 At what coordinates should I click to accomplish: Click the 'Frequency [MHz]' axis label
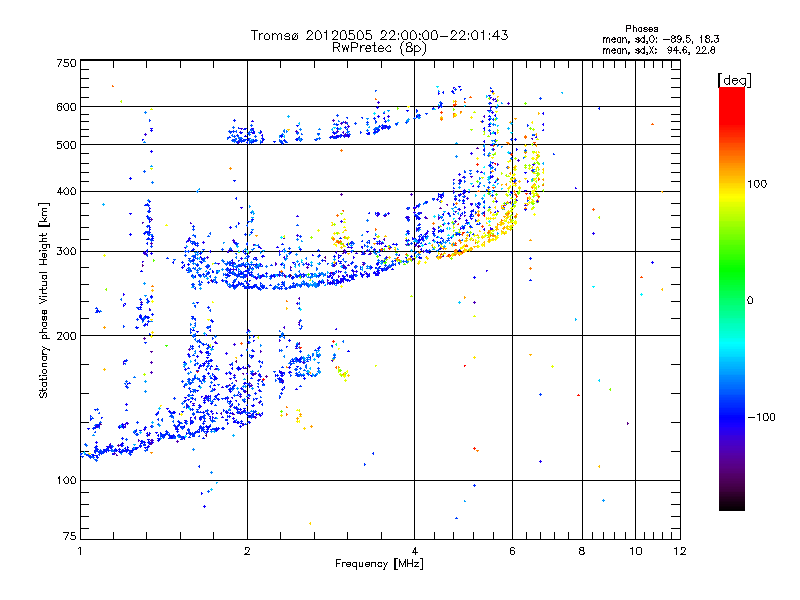(x=379, y=564)
